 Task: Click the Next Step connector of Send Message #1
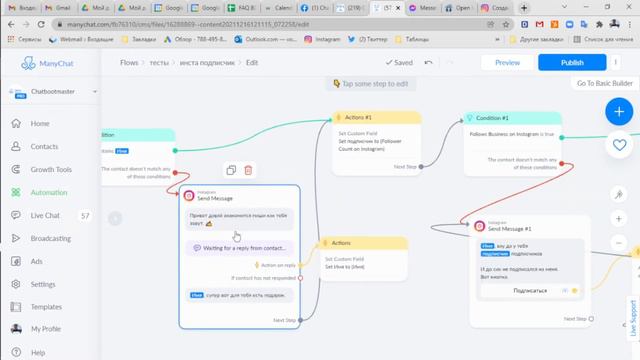[591, 319]
